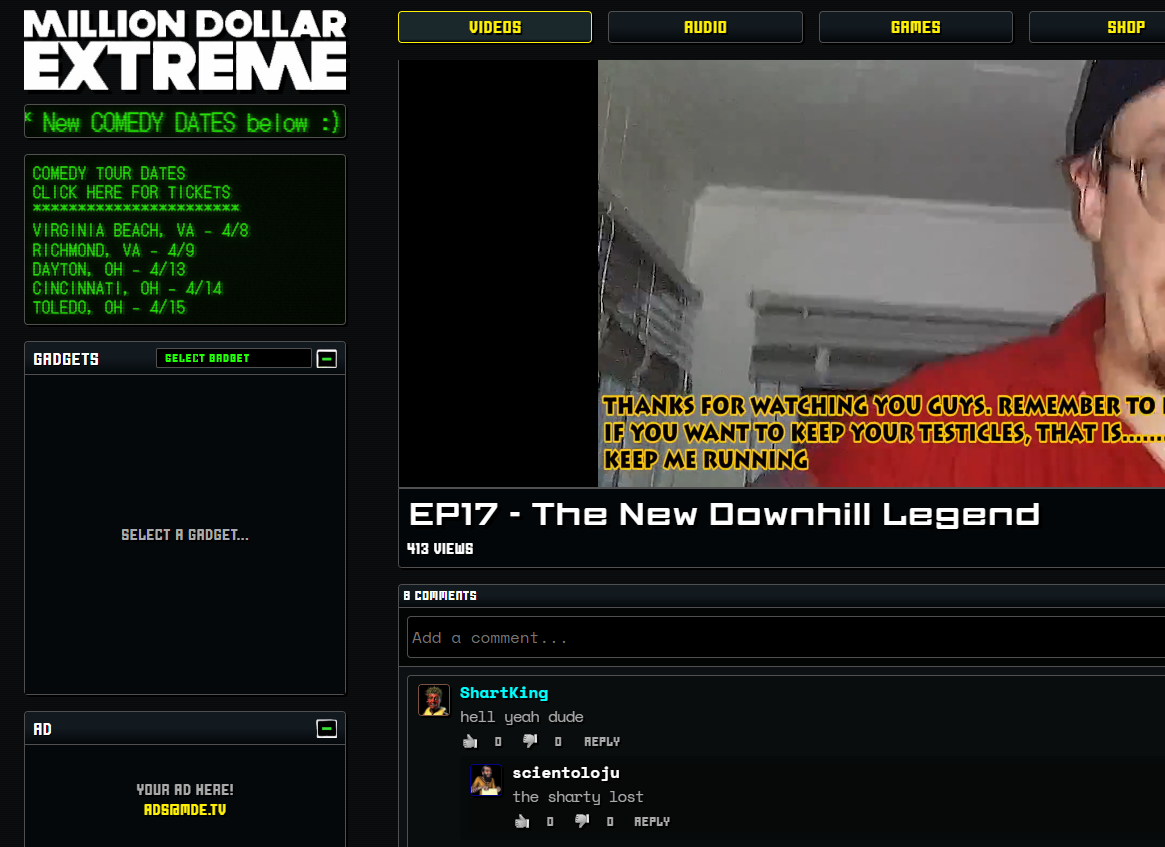Open the Select Gadget dropdown

coord(233,358)
